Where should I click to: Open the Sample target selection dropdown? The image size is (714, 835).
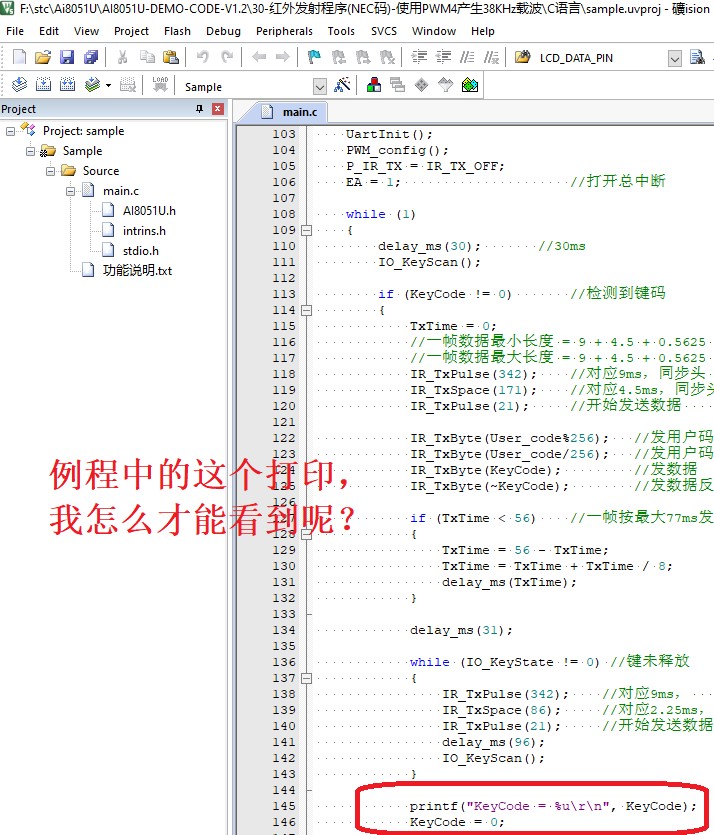pyautogui.click(x=319, y=86)
